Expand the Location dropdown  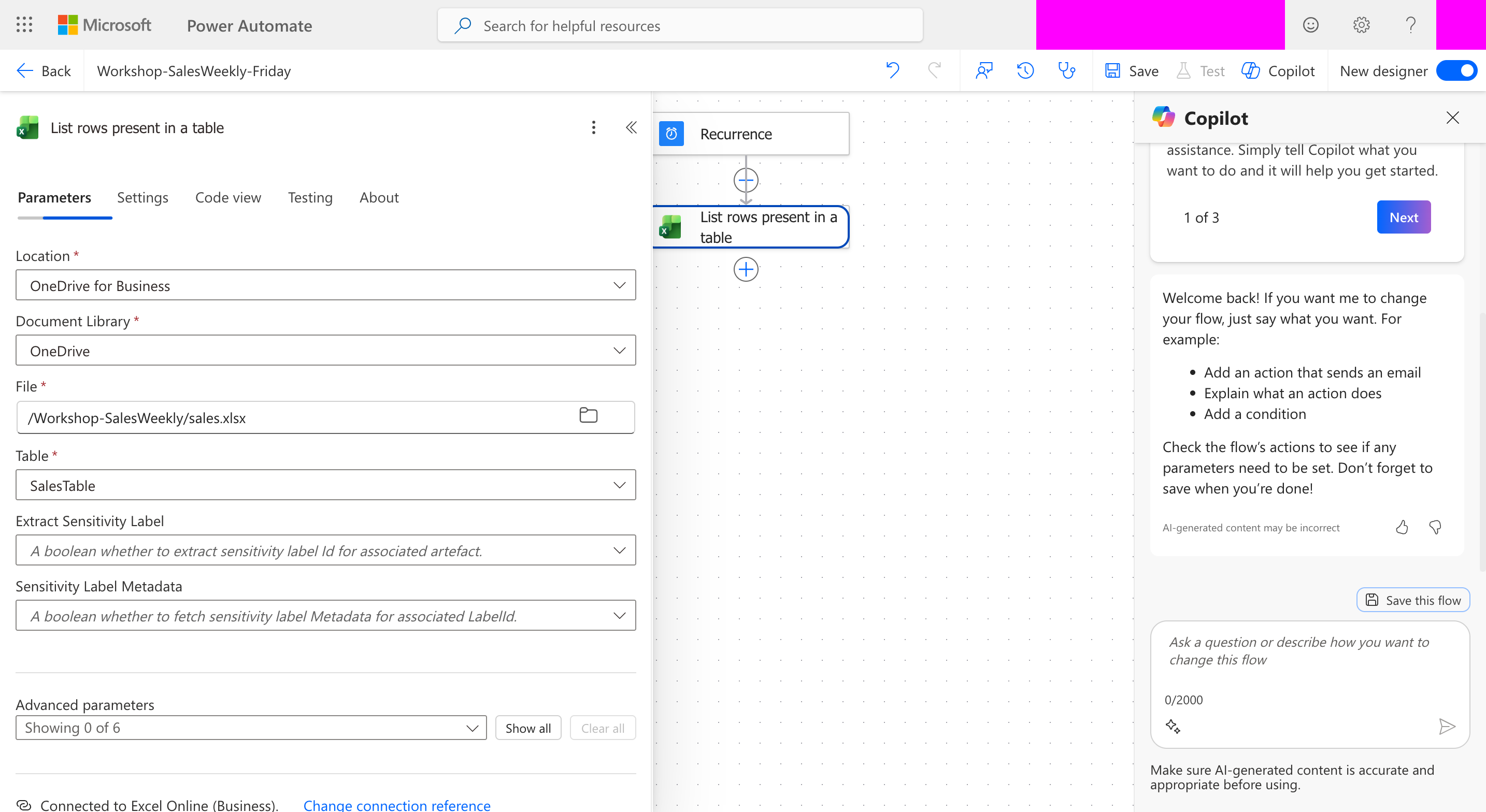(325, 285)
